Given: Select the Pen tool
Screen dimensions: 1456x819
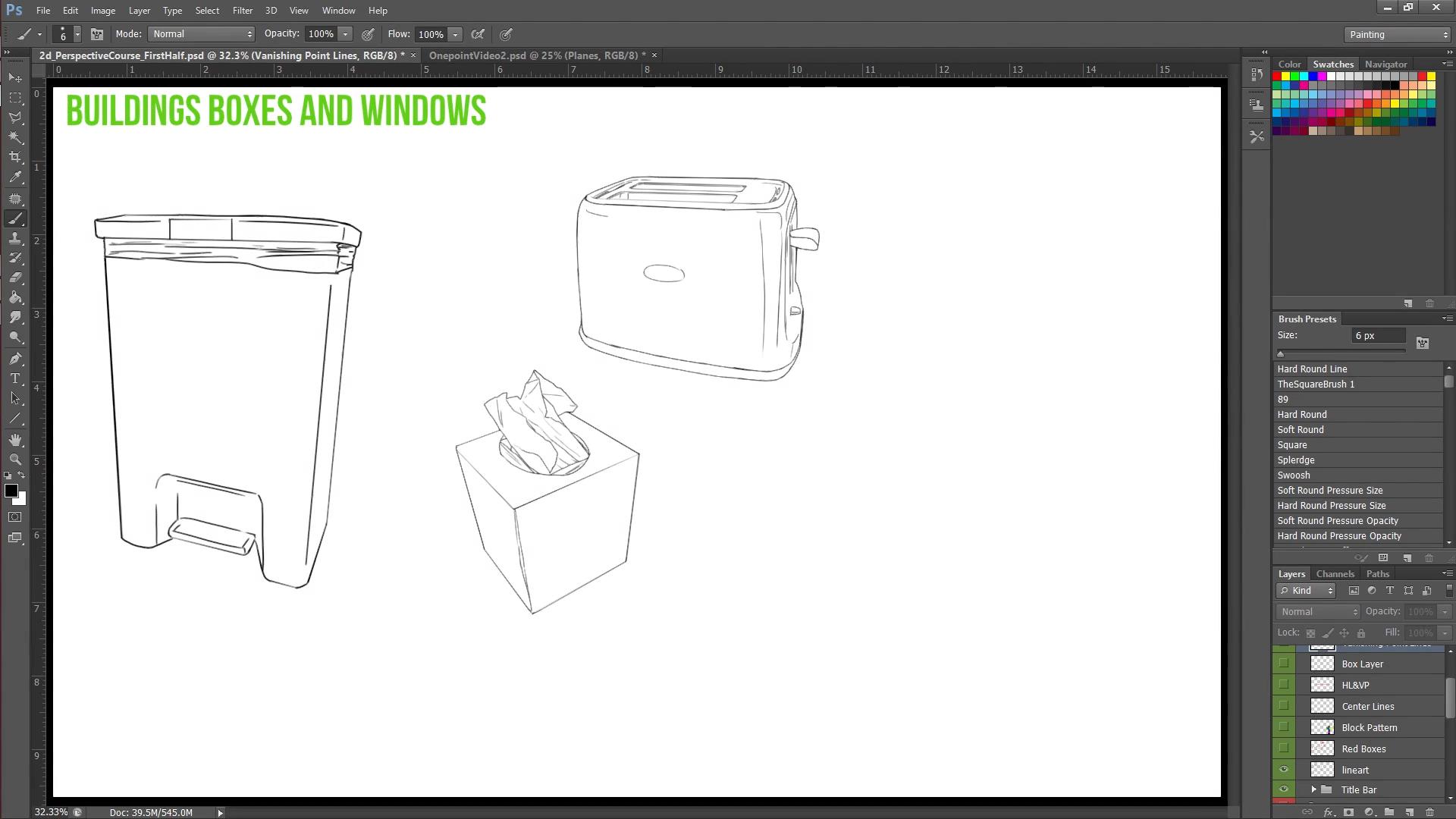Looking at the screenshot, I should coord(15,359).
